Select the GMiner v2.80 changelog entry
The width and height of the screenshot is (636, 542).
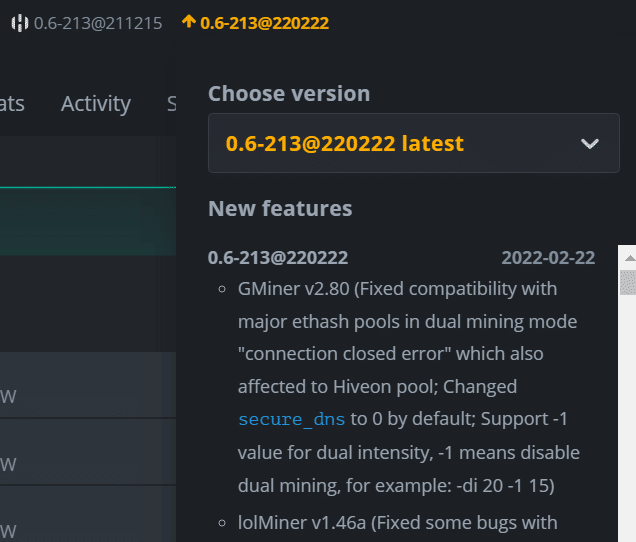[x=408, y=387]
